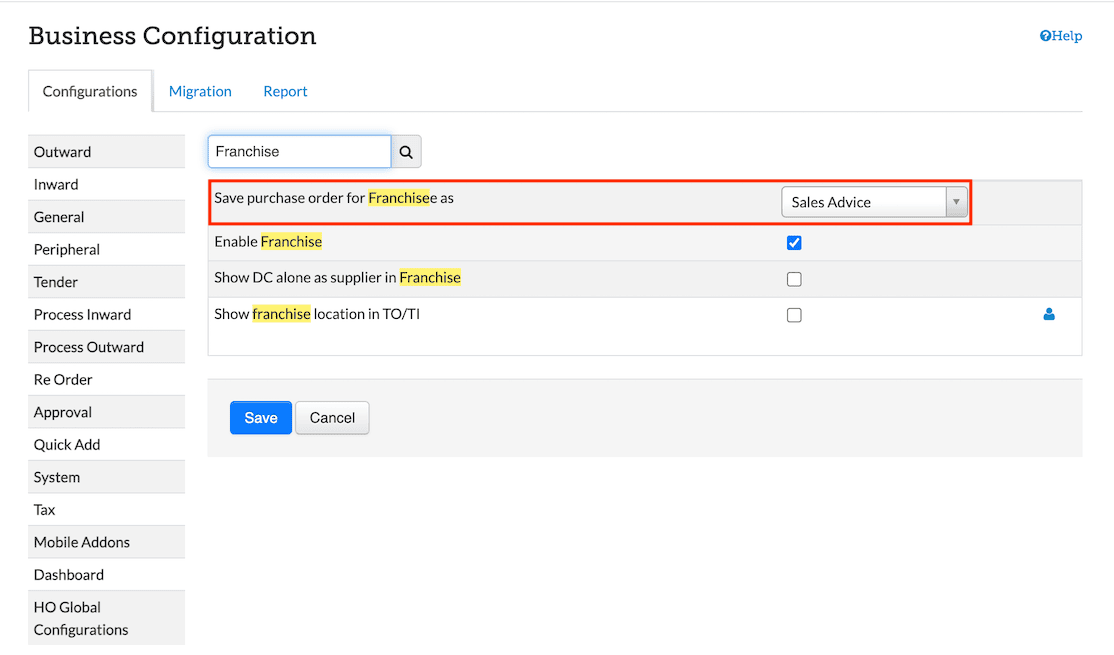Viewport: 1114px width, 655px height.
Task: Click the user icon beside franchise location
Action: [x=1049, y=314]
